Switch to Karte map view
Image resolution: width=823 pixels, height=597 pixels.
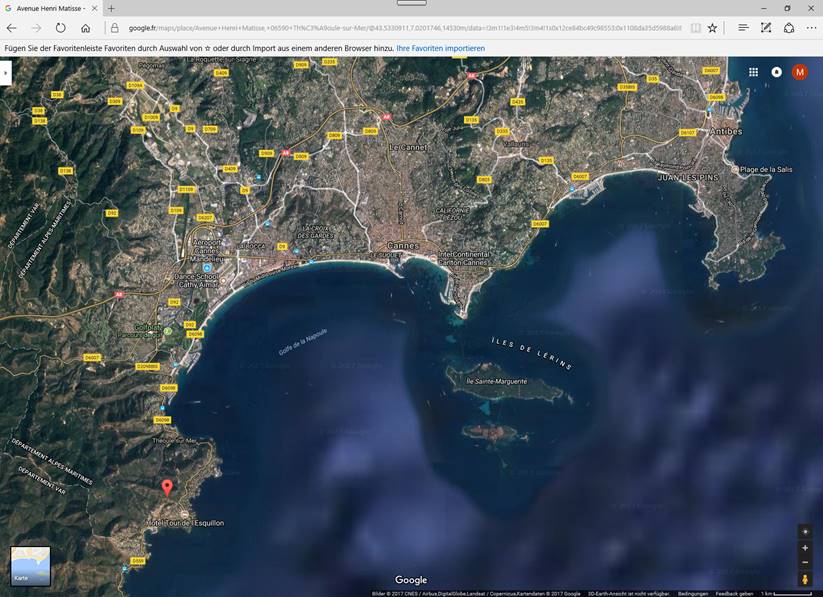click(30, 566)
